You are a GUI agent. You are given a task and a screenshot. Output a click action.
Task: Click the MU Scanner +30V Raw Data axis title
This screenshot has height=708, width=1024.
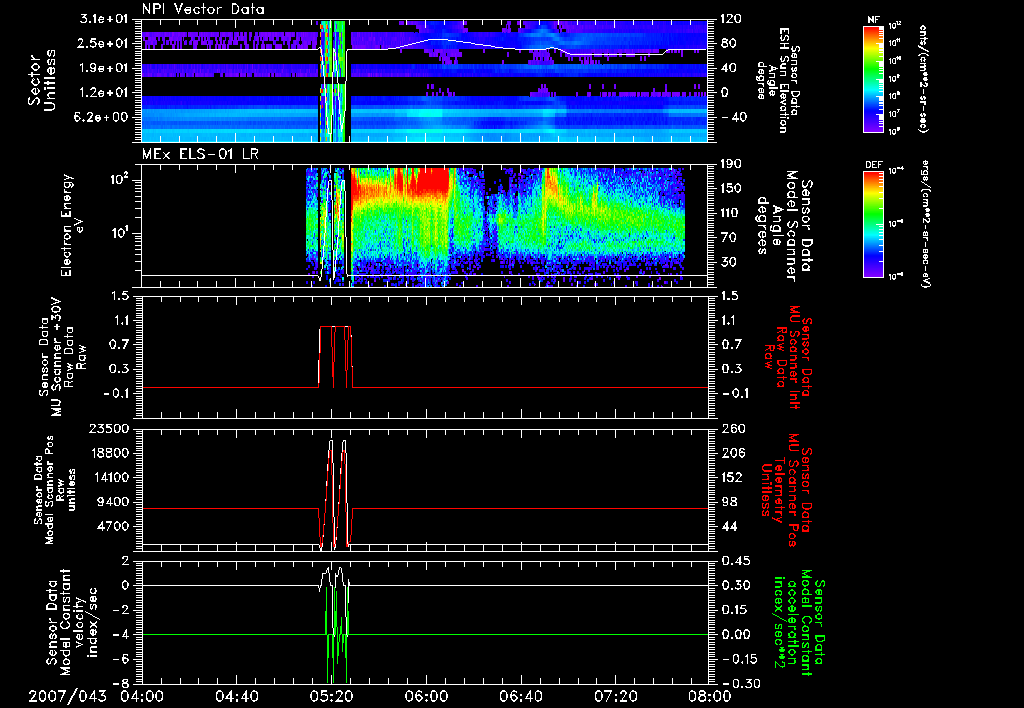point(62,357)
